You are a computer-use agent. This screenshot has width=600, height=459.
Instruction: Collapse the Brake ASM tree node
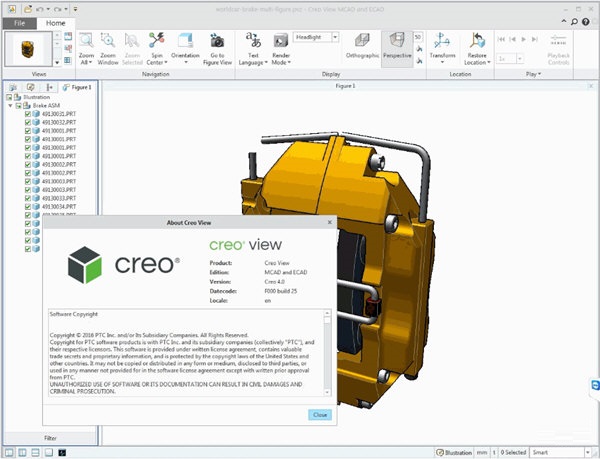point(11,105)
